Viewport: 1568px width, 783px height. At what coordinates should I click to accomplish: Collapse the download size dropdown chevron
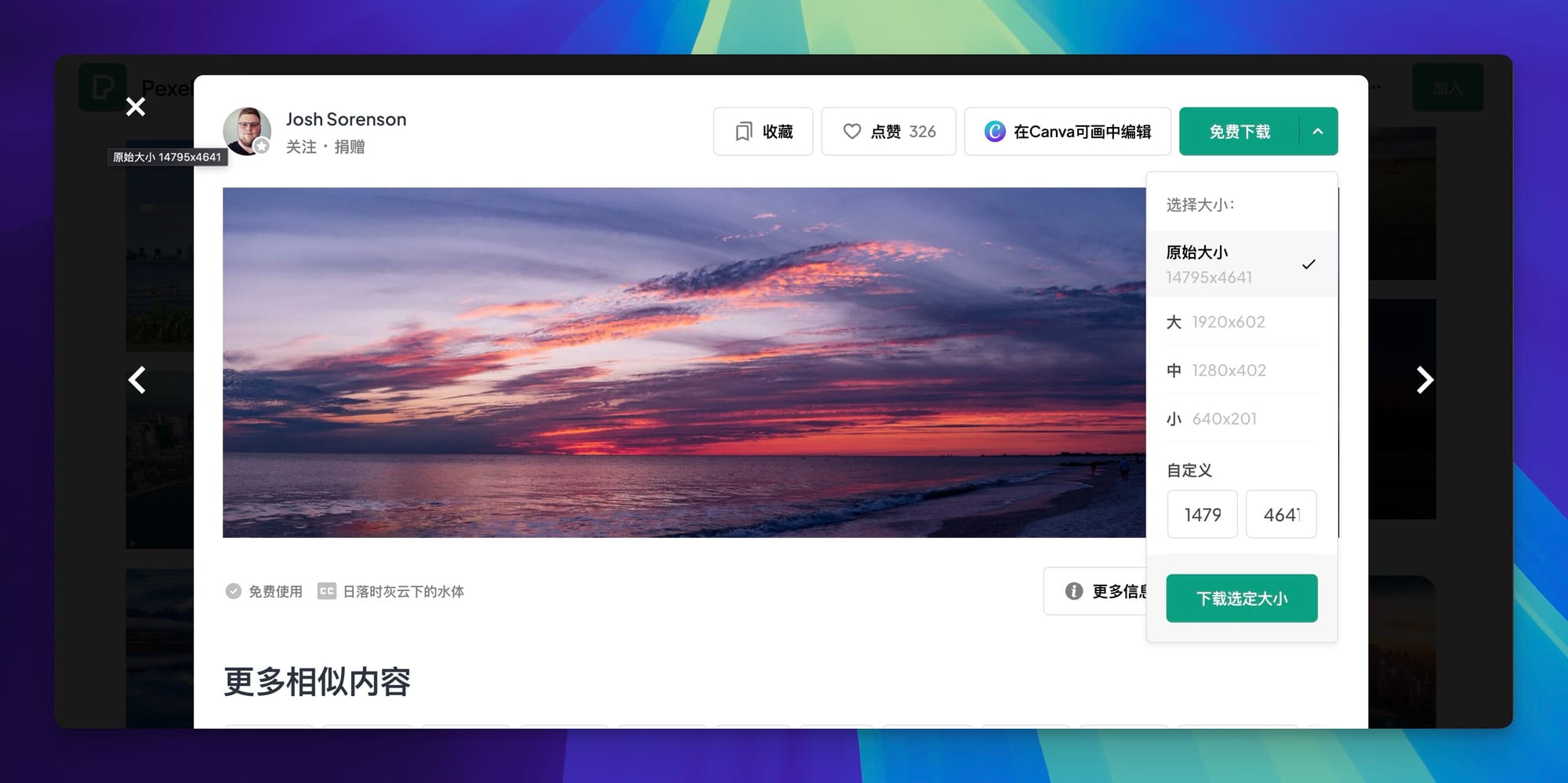click(1318, 132)
